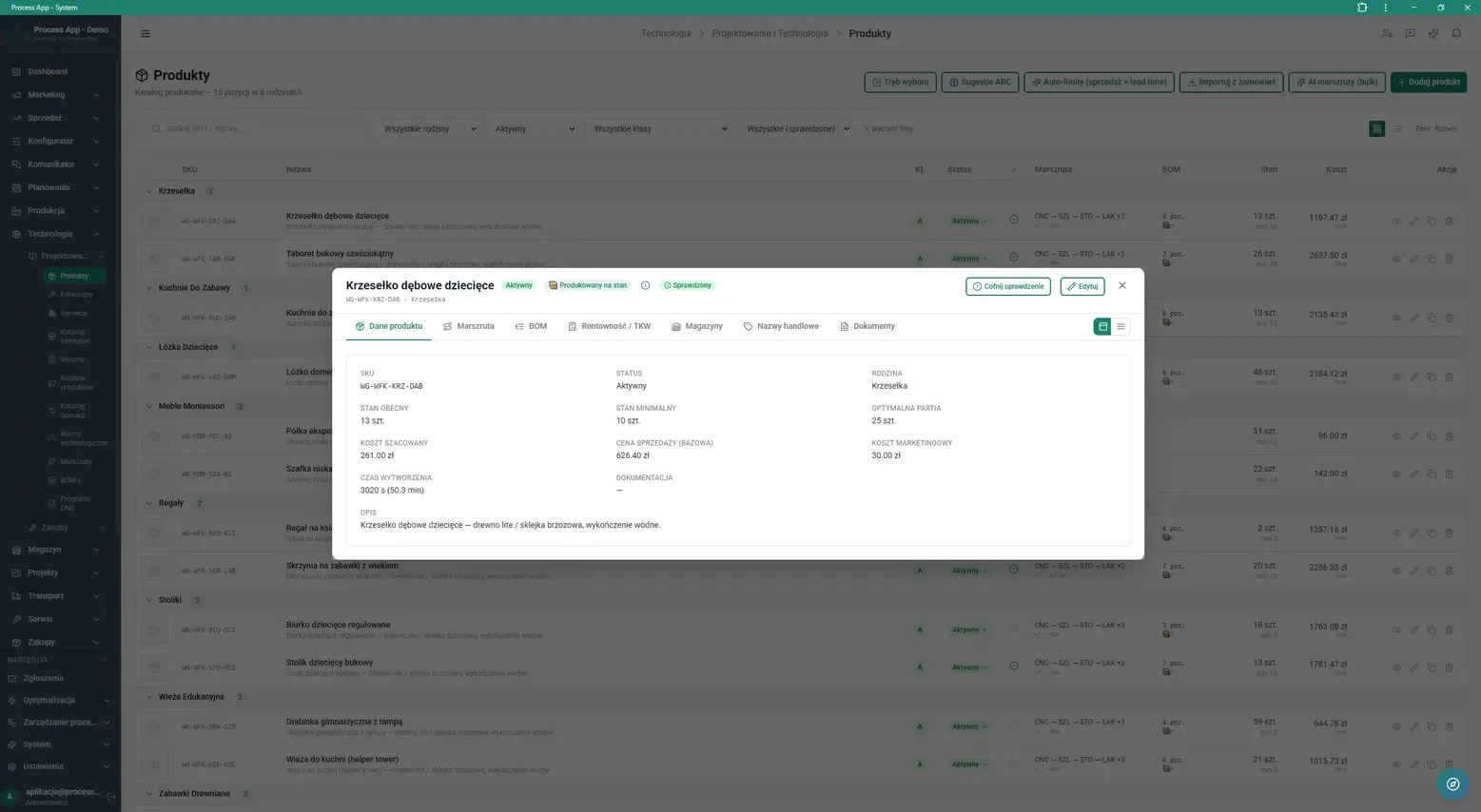The image size is (1481, 812).
Task: Expand Sprzedaż sidebar menu
Action: [55, 118]
